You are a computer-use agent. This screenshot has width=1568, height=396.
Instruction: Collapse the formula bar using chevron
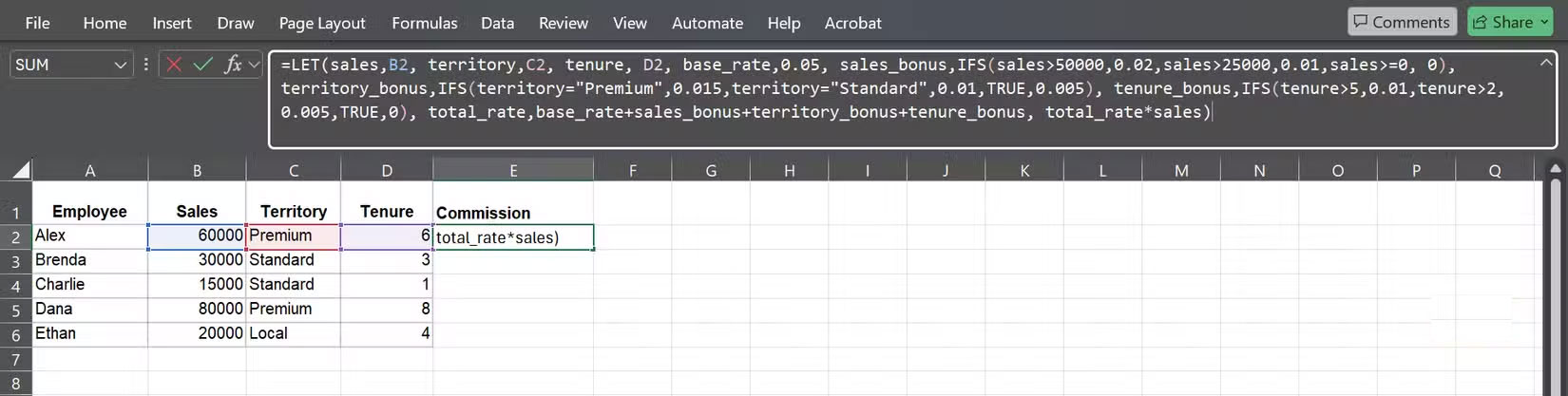(1545, 63)
